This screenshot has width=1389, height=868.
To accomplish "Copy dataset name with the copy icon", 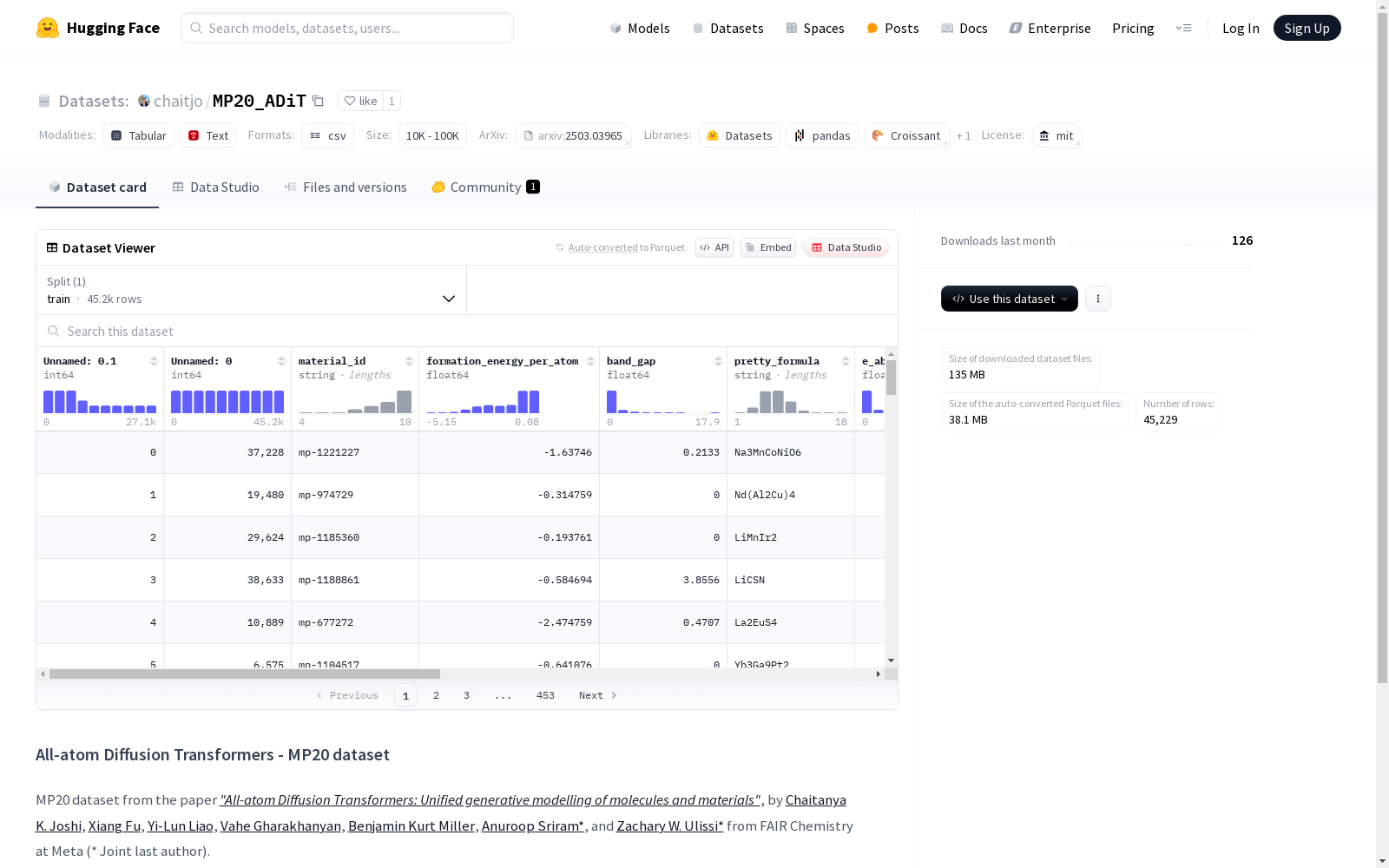I will click(x=318, y=102).
